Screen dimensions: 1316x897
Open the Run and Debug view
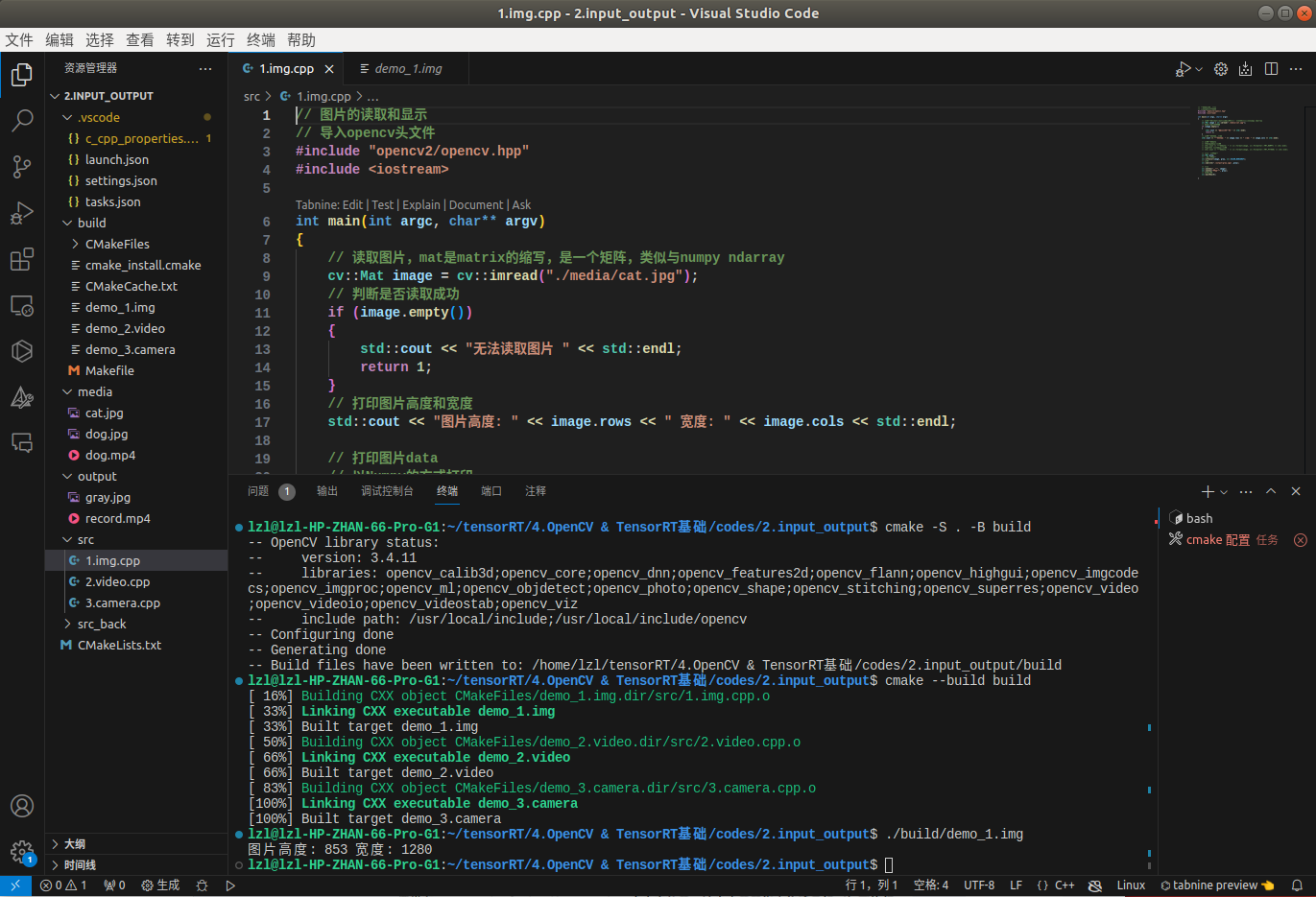pyautogui.click(x=22, y=213)
